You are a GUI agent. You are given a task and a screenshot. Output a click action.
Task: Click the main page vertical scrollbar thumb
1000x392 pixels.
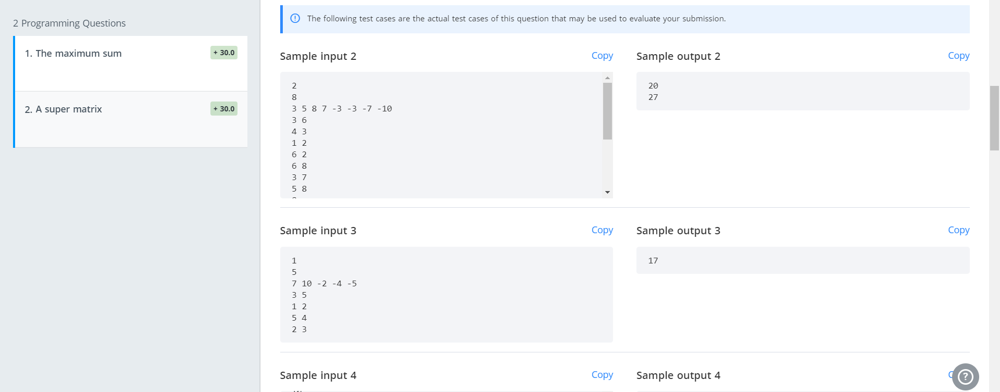(x=994, y=118)
